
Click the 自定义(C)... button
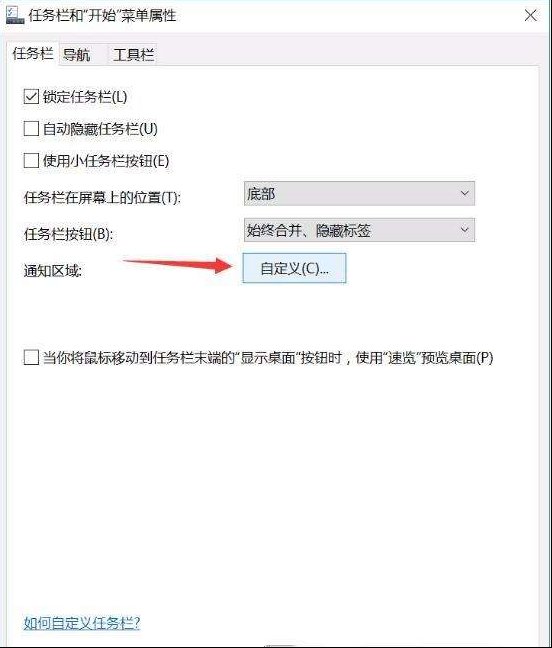[x=294, y=268]
